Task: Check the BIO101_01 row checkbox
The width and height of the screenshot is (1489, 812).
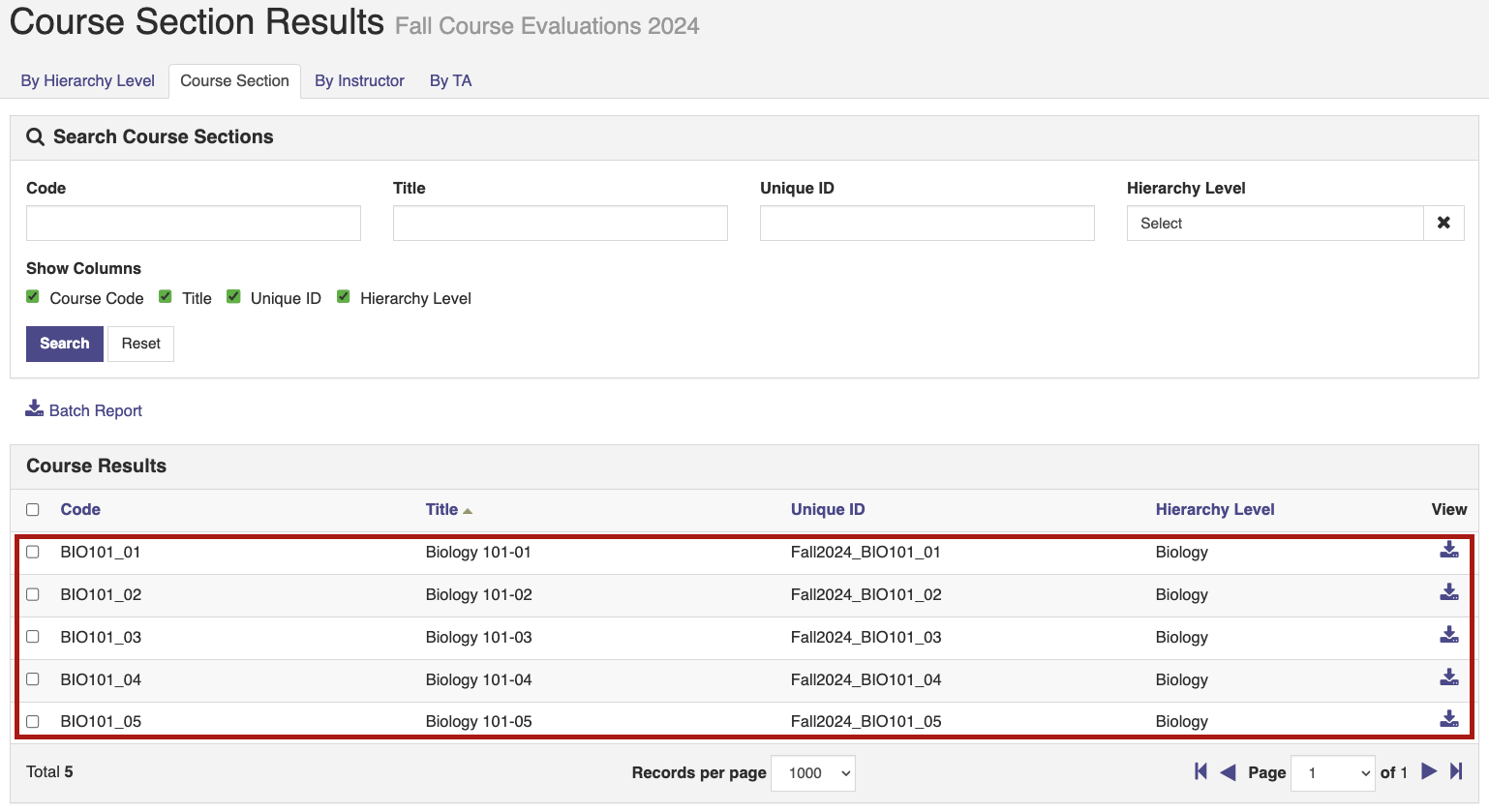Action: click(33, 552)
